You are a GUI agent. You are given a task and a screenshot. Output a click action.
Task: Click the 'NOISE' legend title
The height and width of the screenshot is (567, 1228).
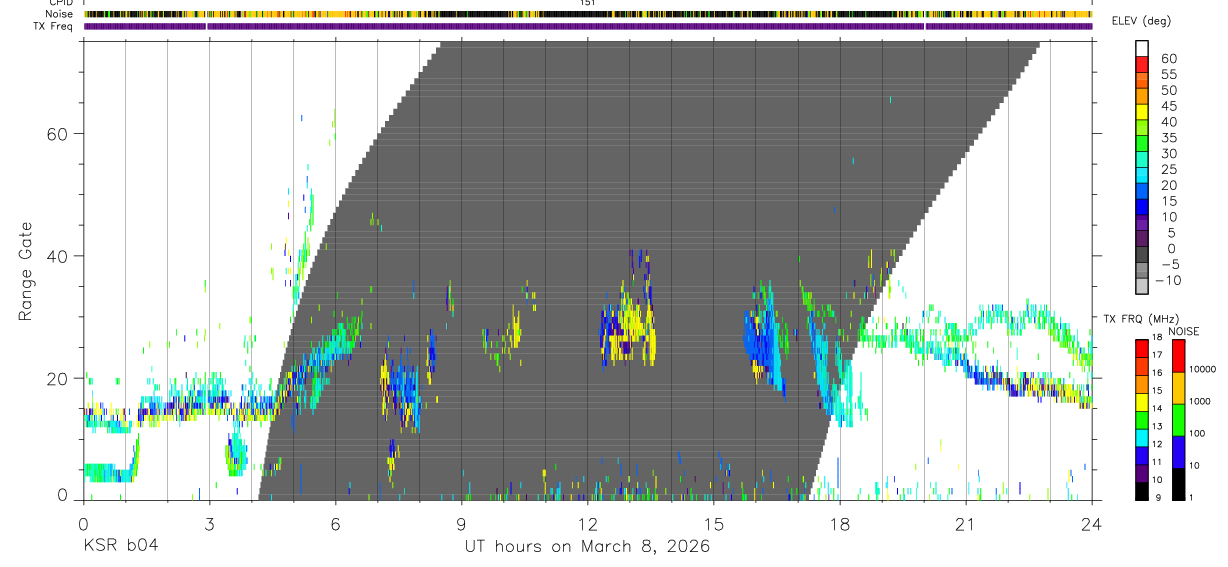[x=1183, y=331]
